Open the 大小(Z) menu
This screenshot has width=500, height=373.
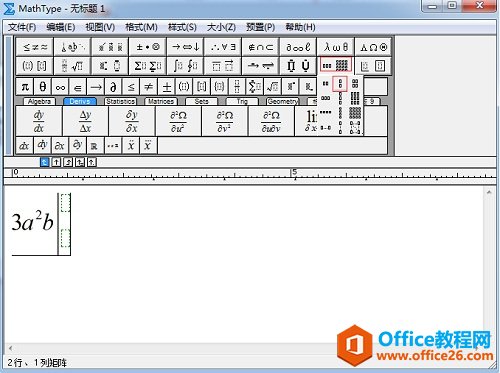click(221, 27)
